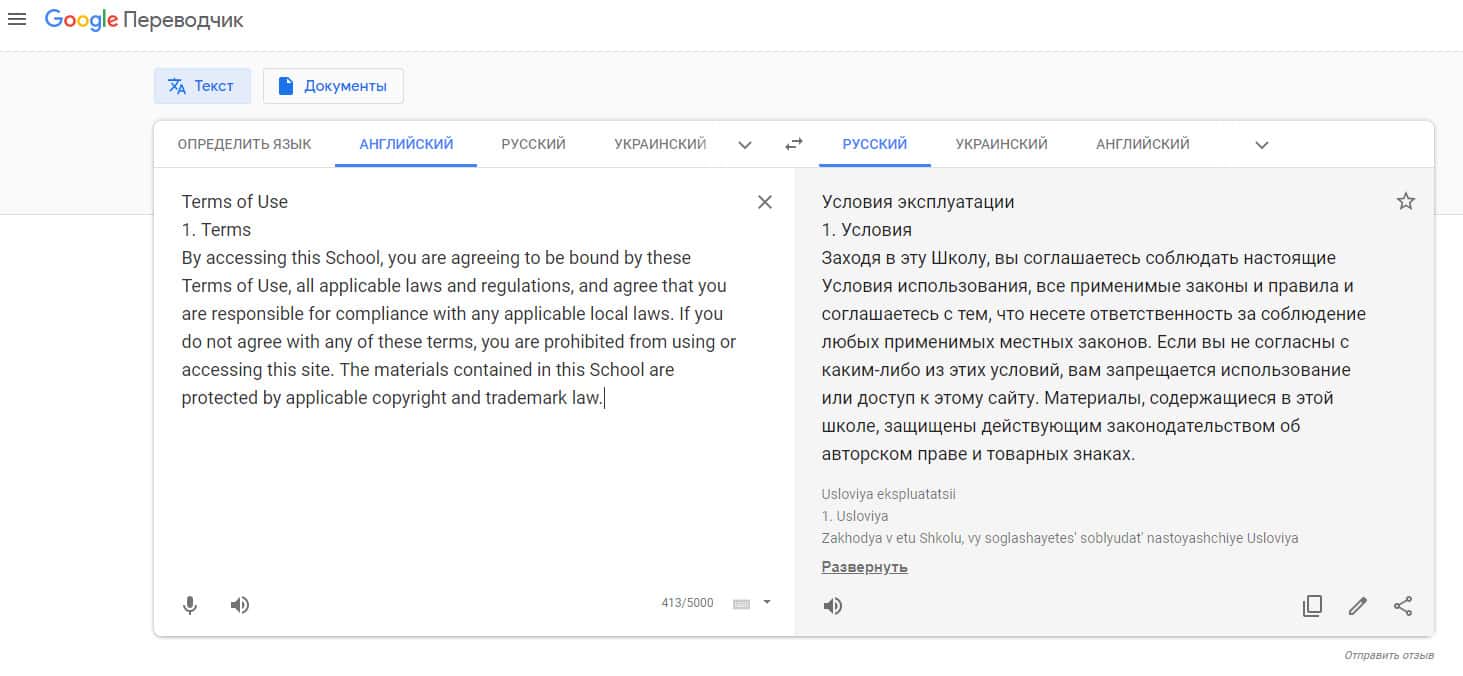This screenshot has height=676, width=1463.
Task: Suggest an edit with pencil icon
Action: click(1357, 606)
